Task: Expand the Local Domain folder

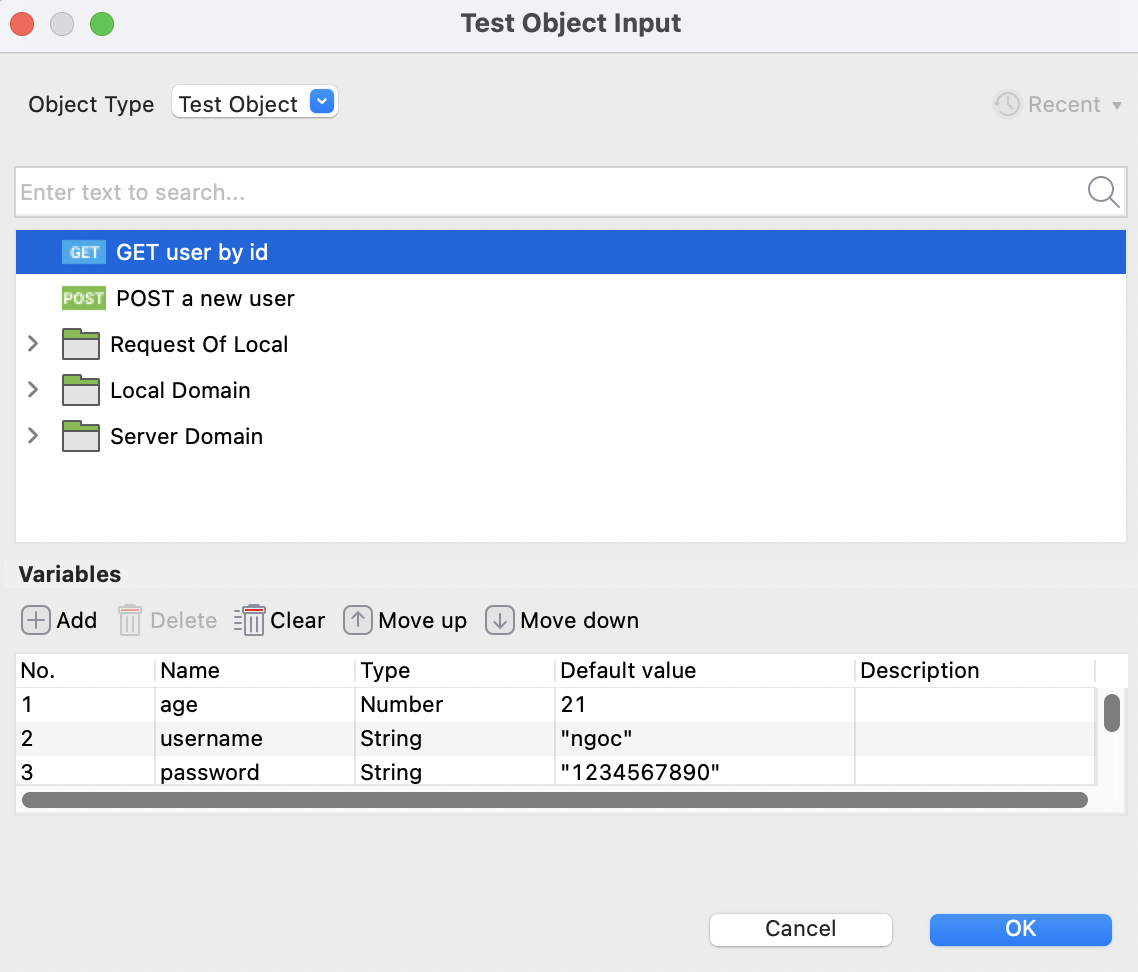Action: coord(34,390)
